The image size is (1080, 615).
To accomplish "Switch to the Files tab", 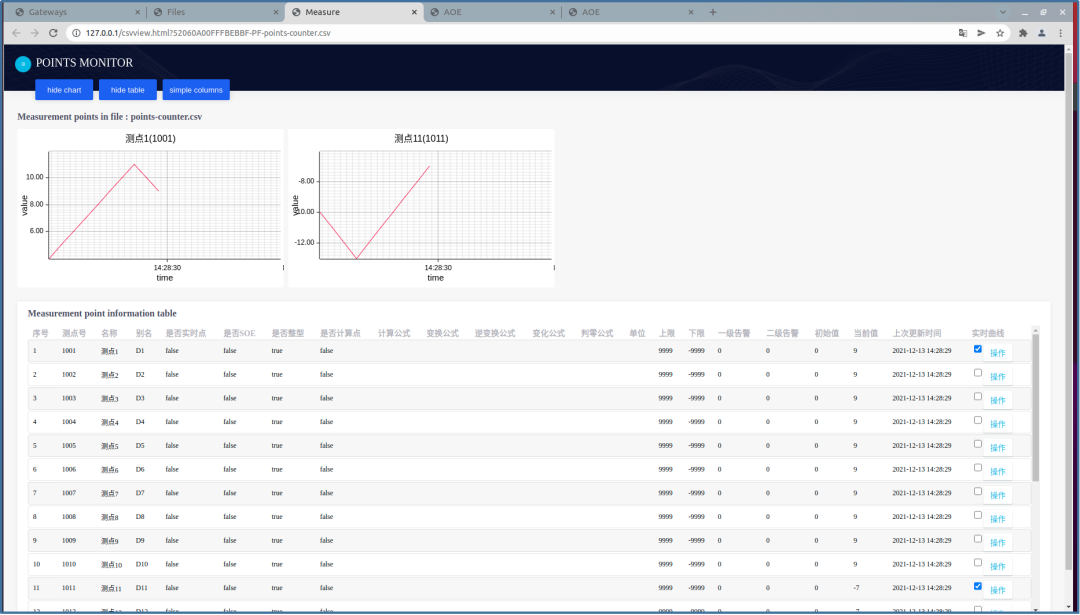I will point(215,12).
